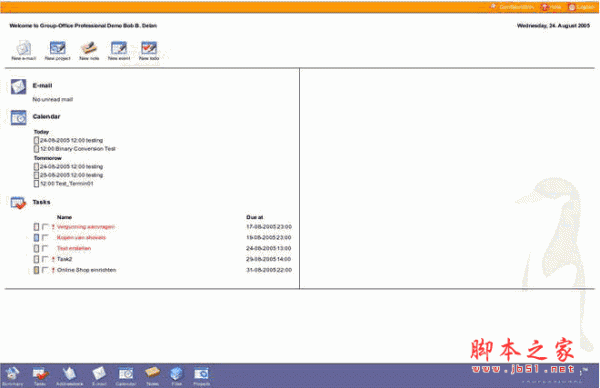This screenshot has width=600, height=388.
Task: Open the Text erstellen task
Action: (x=74, y=248)
